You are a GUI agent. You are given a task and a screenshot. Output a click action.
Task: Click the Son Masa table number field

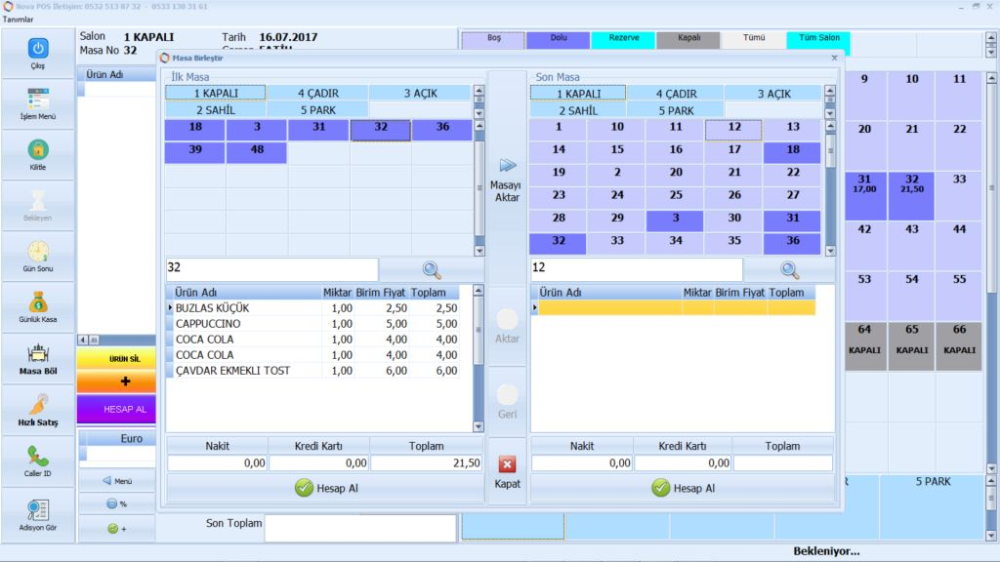(x=636, y=270)
